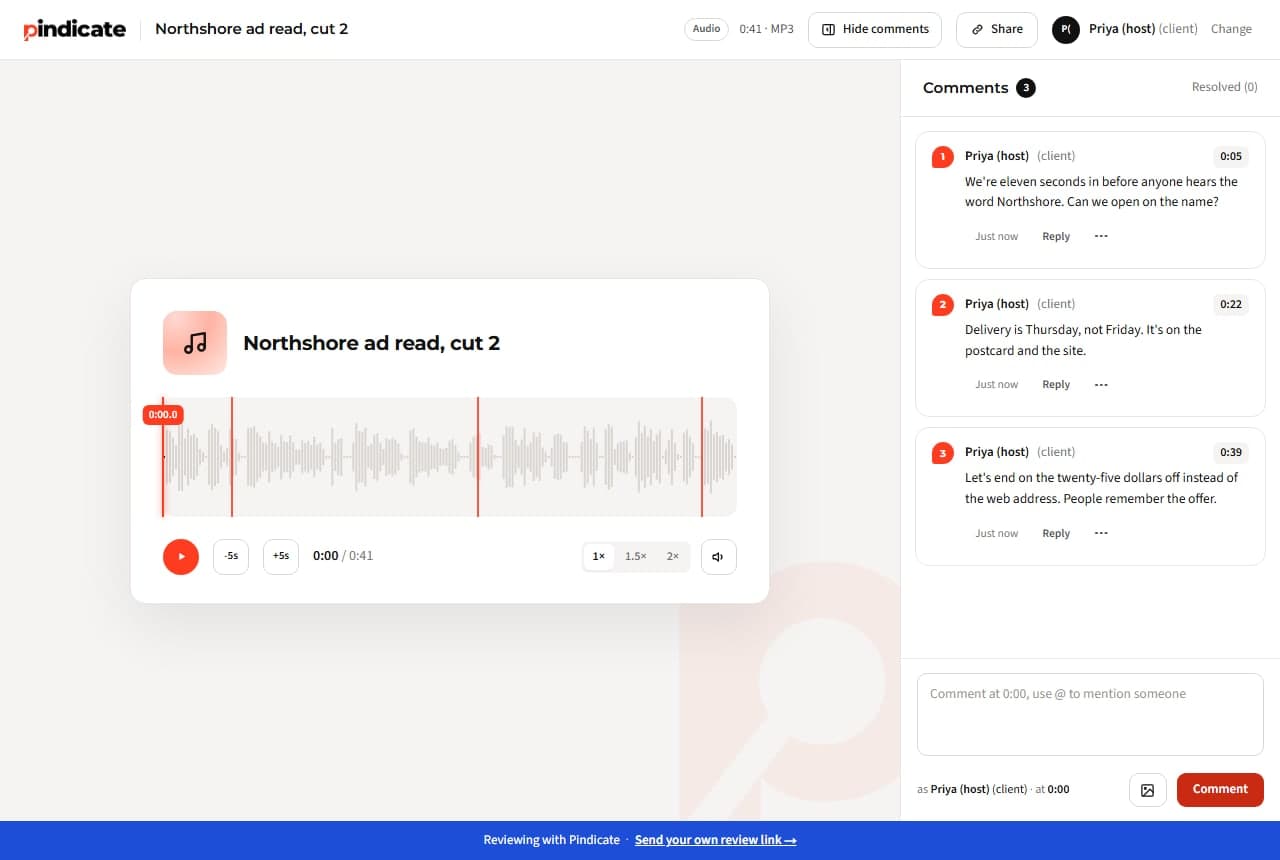Set playback speed to 1×
The image size is (1280, 860).
pyautogui.click(x=599, y=557)
